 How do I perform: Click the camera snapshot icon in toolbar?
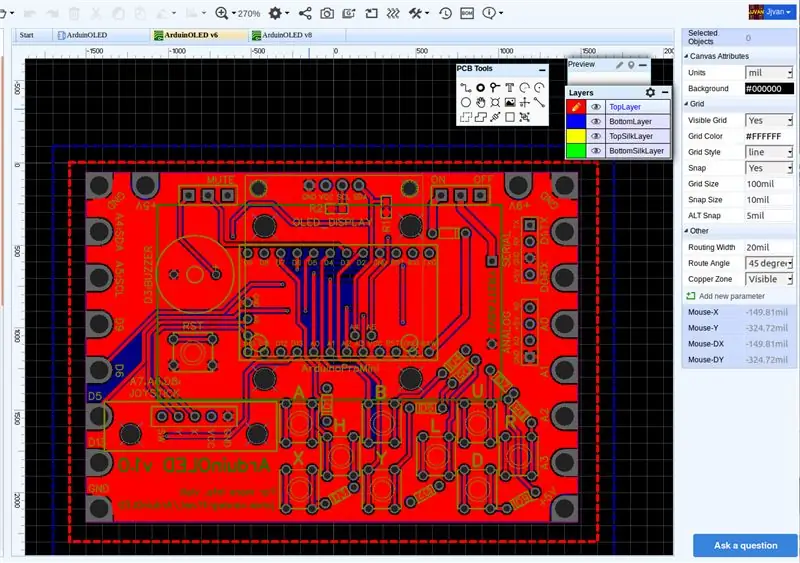[327, 13]
